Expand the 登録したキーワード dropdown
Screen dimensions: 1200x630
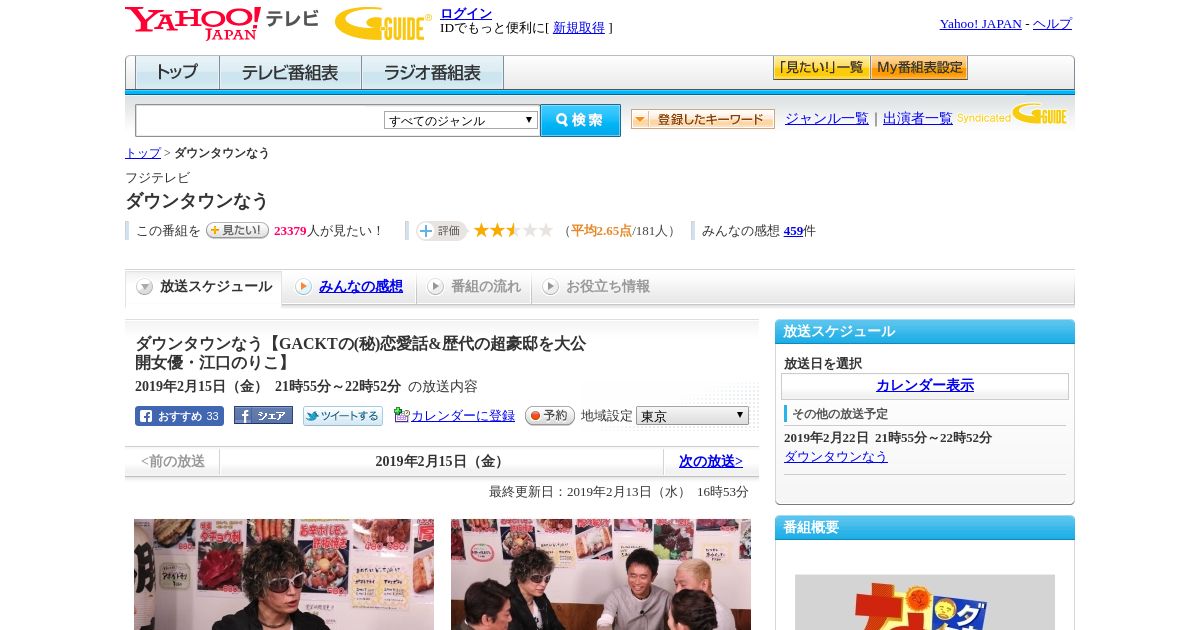coord(703,119)
